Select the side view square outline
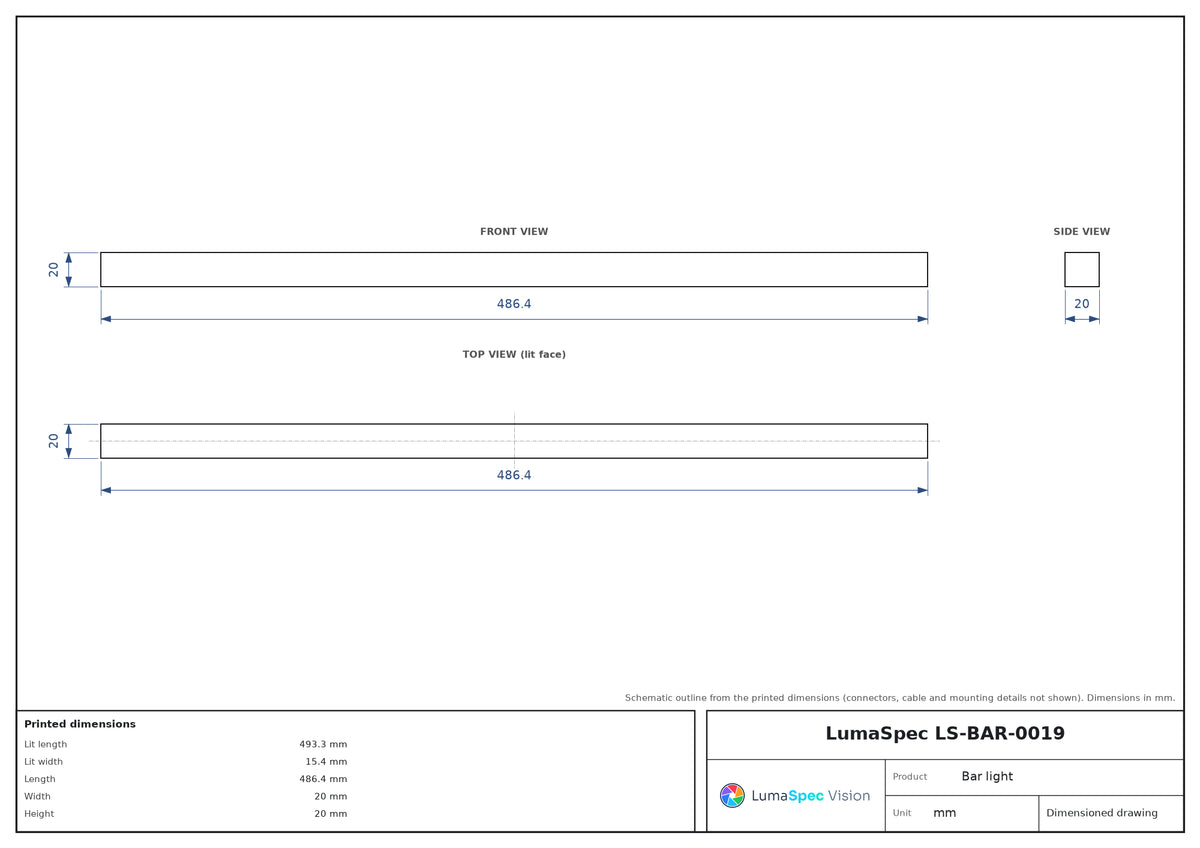This screenshot has width=1200, height=848. click(x=1082, y=270)
